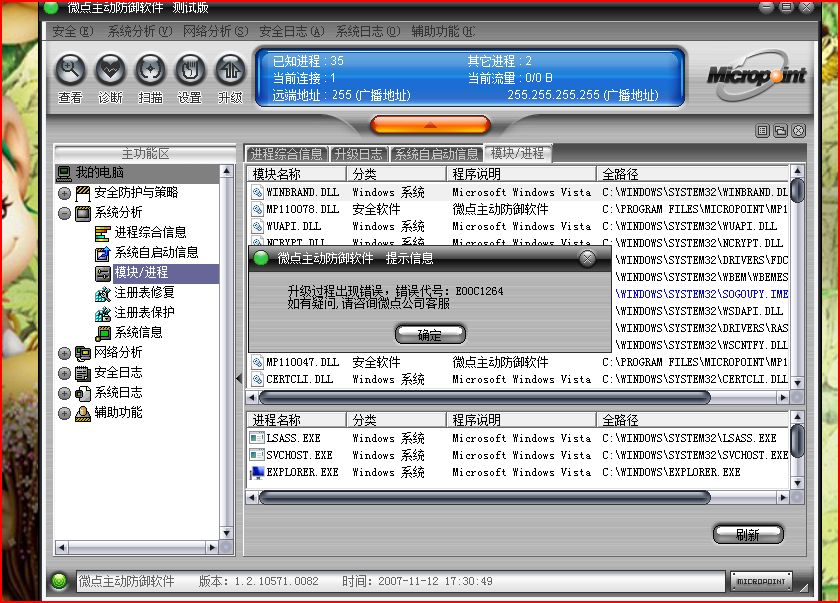Open the 系统分析(V) menu
The height and width of the screenshot is (603, 840).
point(140,32)
